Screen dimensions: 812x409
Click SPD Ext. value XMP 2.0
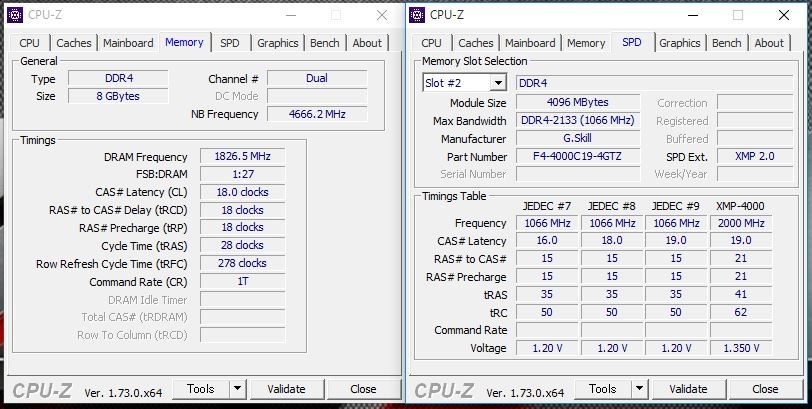[x=755, y=156]
